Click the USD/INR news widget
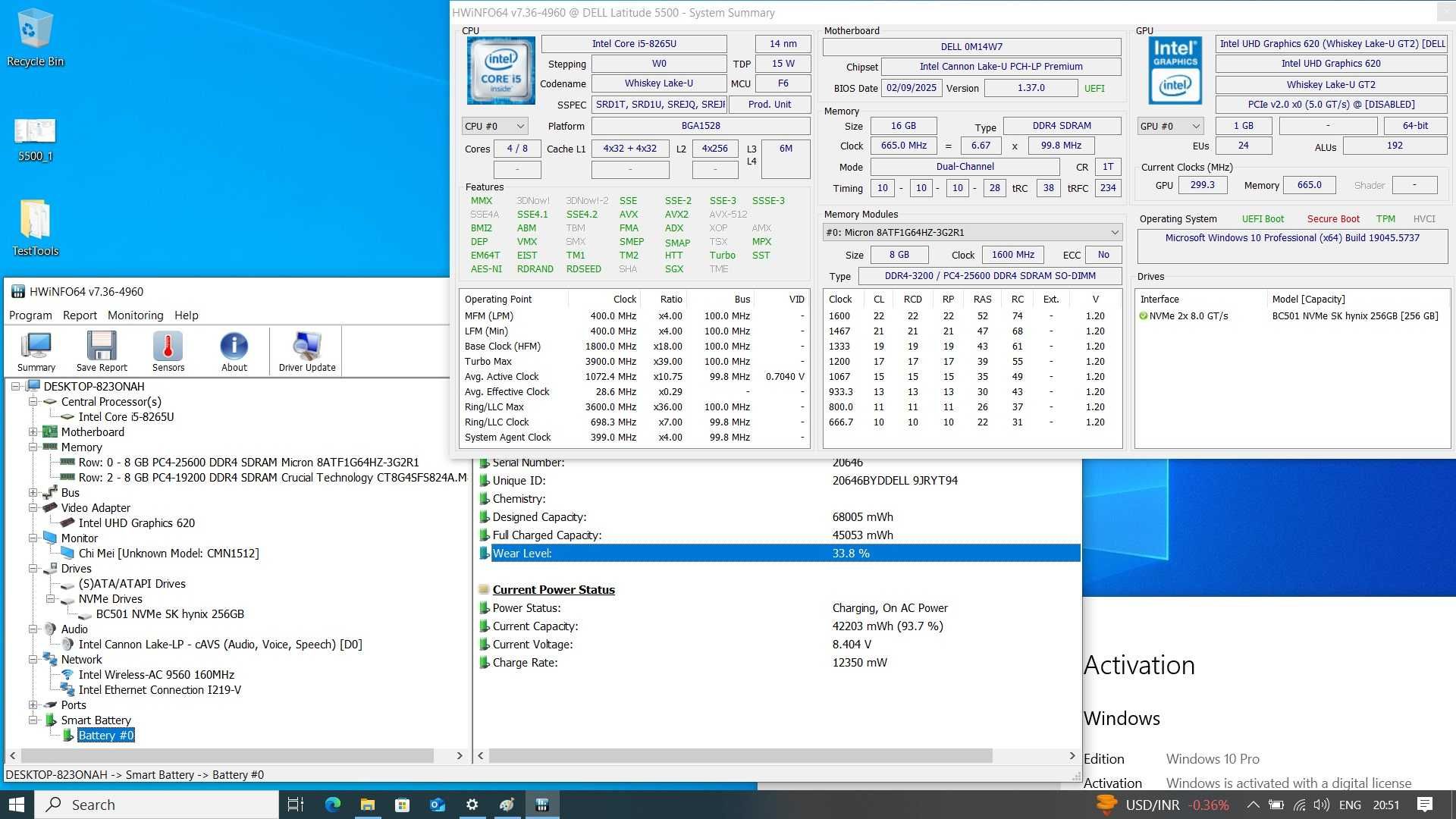This screenshot has height=819, width=1456. [x=1163, y=805]
